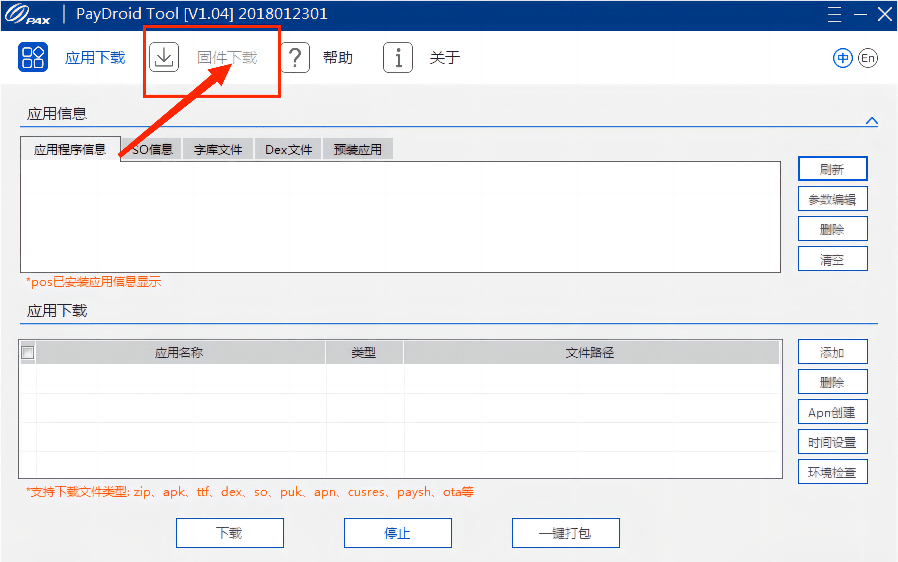Click 删除 button in 应用信息 section
Image resolution: width=898 pixels, height=562 pixels.
pyautogui.click(x=833, y=229)
